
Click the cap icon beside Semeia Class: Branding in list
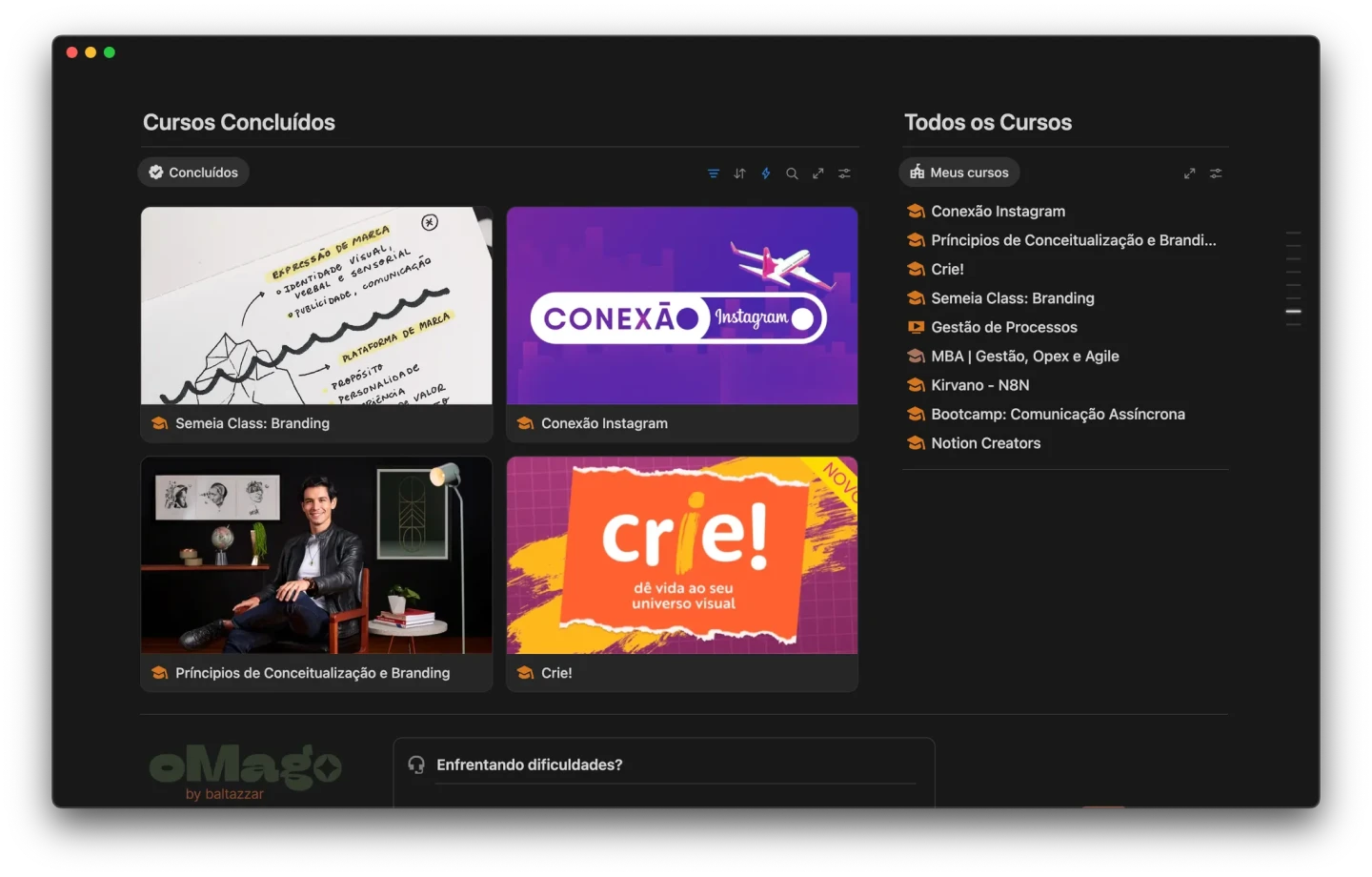coord(916,298)
